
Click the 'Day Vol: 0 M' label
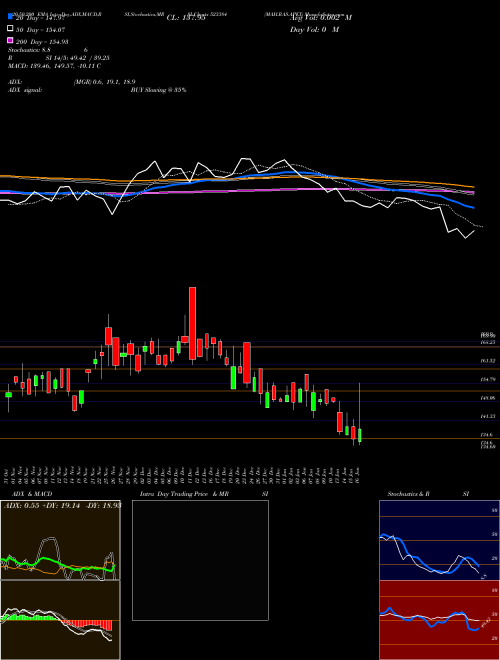point(314,30)
